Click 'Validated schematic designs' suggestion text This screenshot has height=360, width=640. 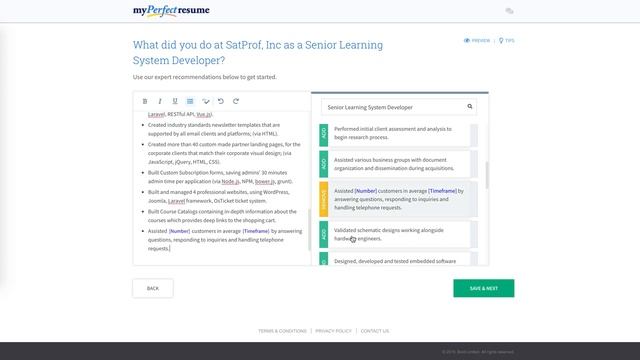coord(389,234)
